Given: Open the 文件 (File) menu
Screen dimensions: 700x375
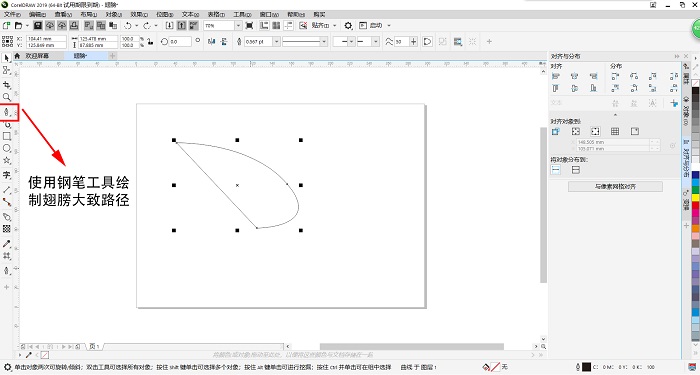Looking at the screenshot, I should pyautogui.click(x=12, y=14).
